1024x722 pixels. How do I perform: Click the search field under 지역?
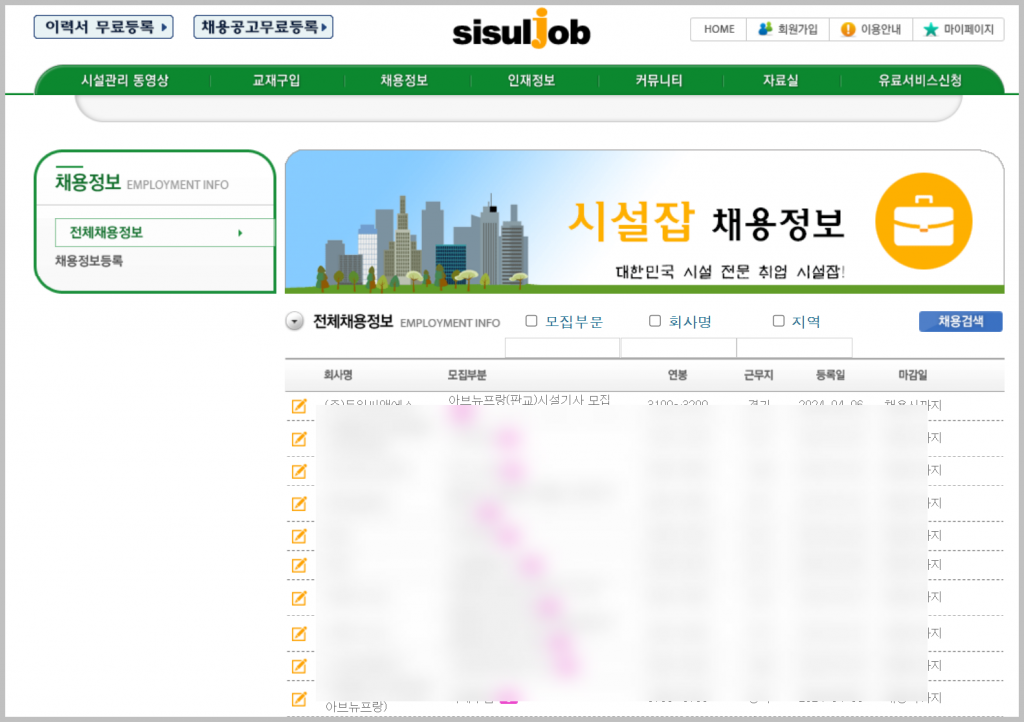click(x=795, y=348)
